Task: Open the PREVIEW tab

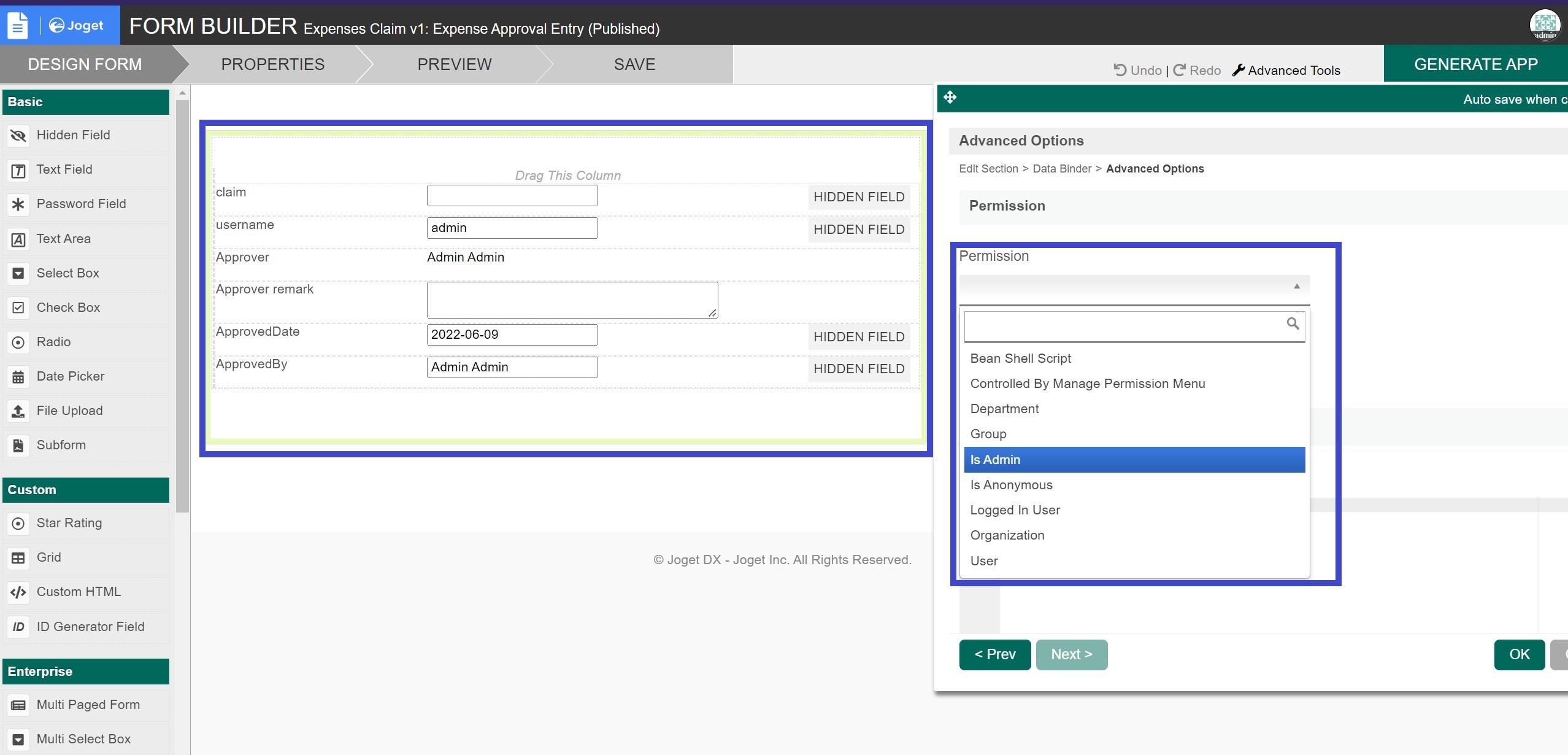Action: [x=454, y=64]
